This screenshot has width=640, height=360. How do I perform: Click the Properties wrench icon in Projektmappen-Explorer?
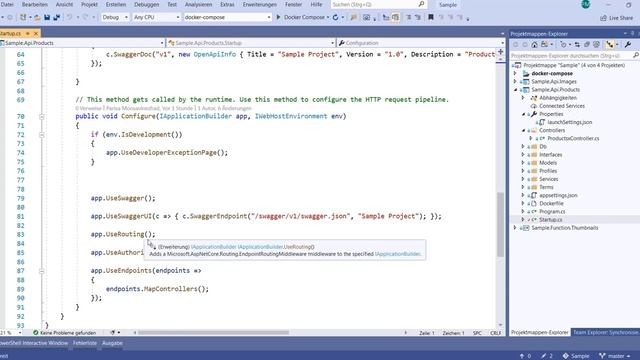click(628, 44)
